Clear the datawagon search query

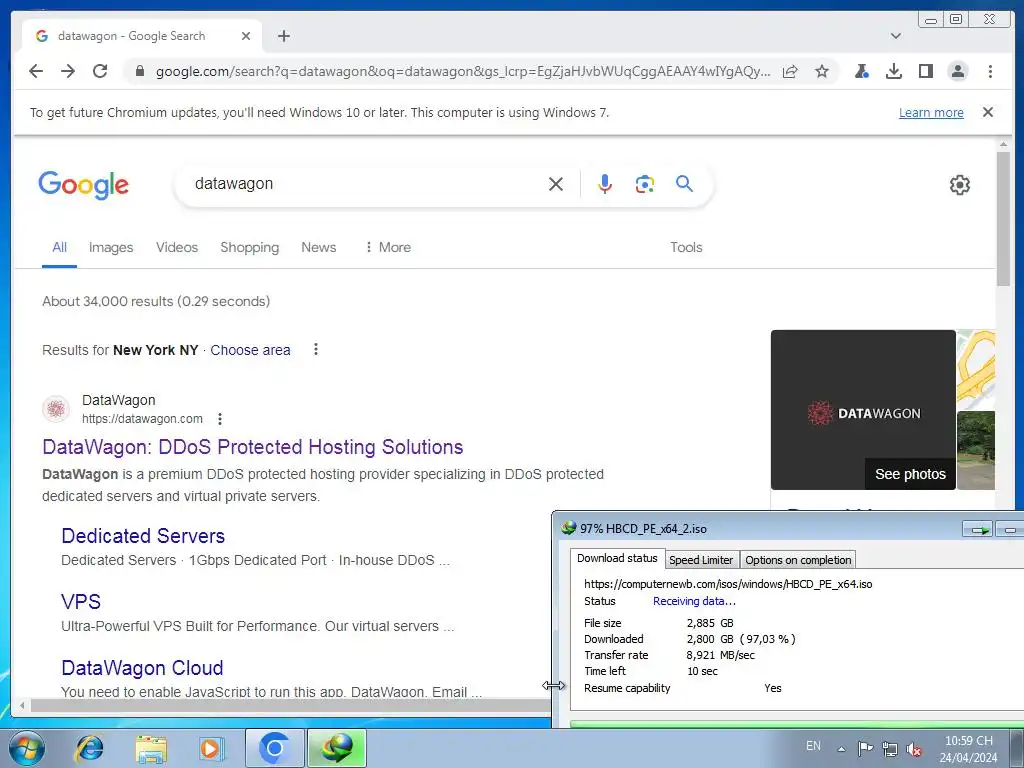pyautogui.click(x=556, y=184)
